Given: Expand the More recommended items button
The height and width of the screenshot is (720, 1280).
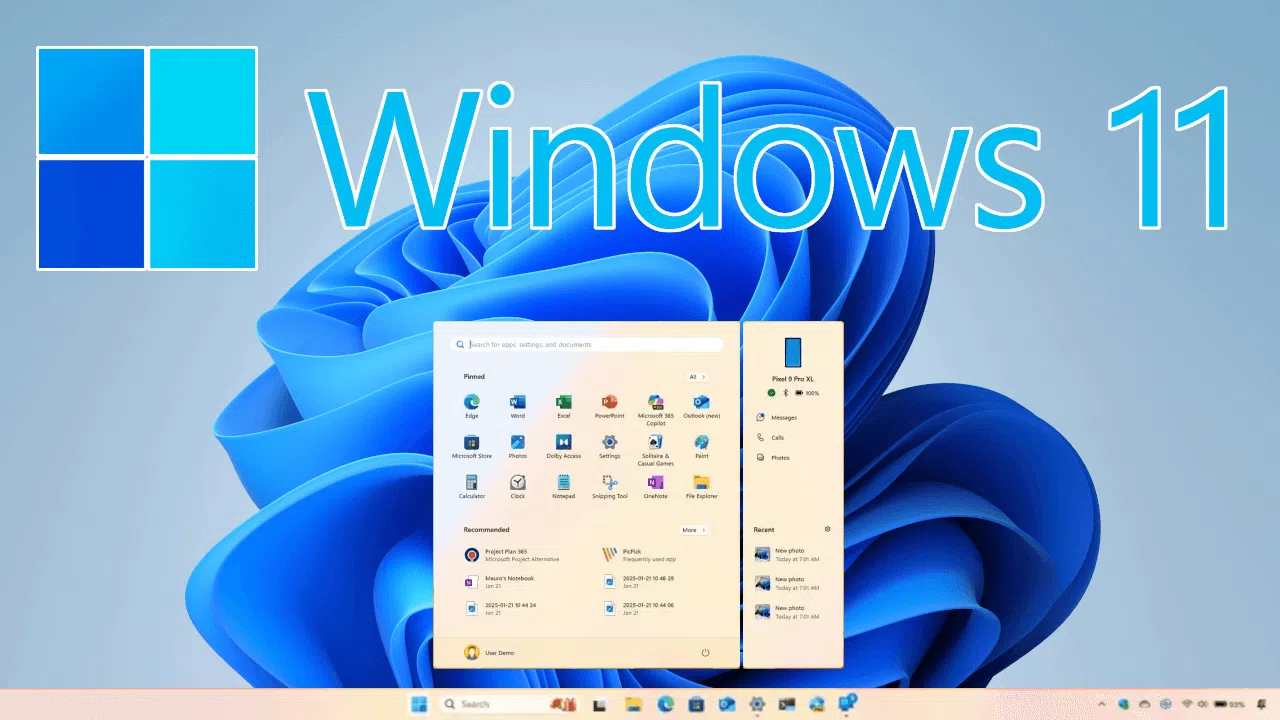Looking at the screenshot, I should [x=694, y=530].
